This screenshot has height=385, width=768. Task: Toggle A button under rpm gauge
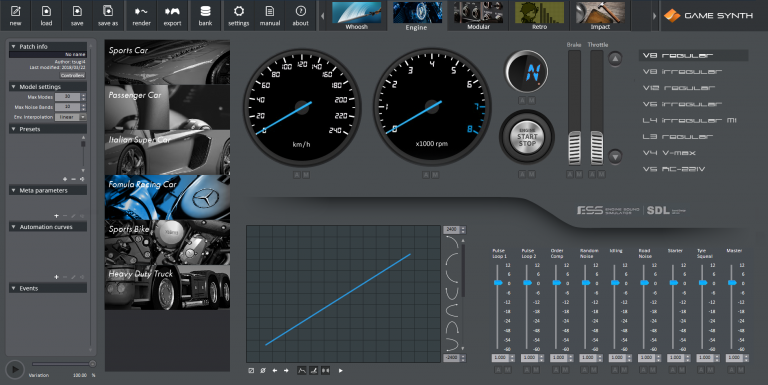[x=426, y=175]
